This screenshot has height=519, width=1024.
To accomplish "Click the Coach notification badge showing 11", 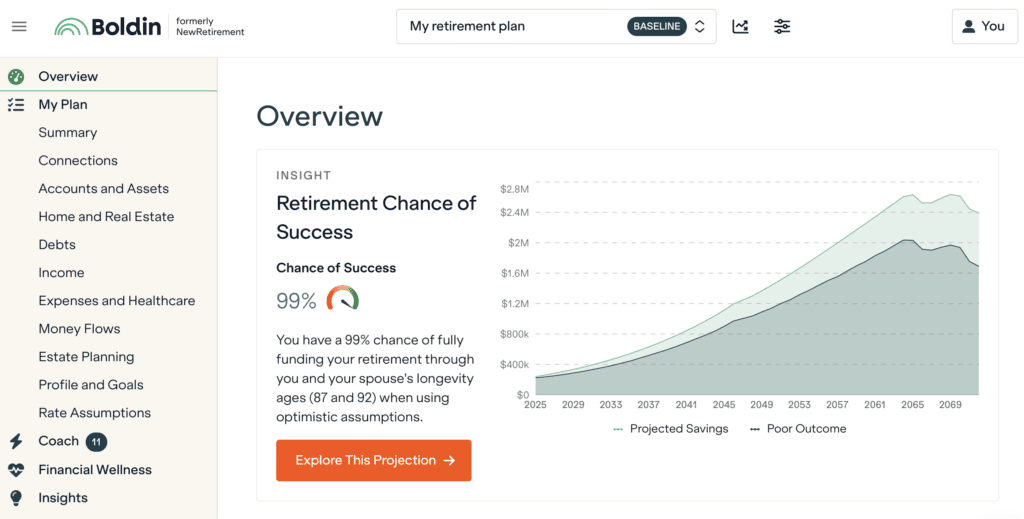I will coord(96,441).
